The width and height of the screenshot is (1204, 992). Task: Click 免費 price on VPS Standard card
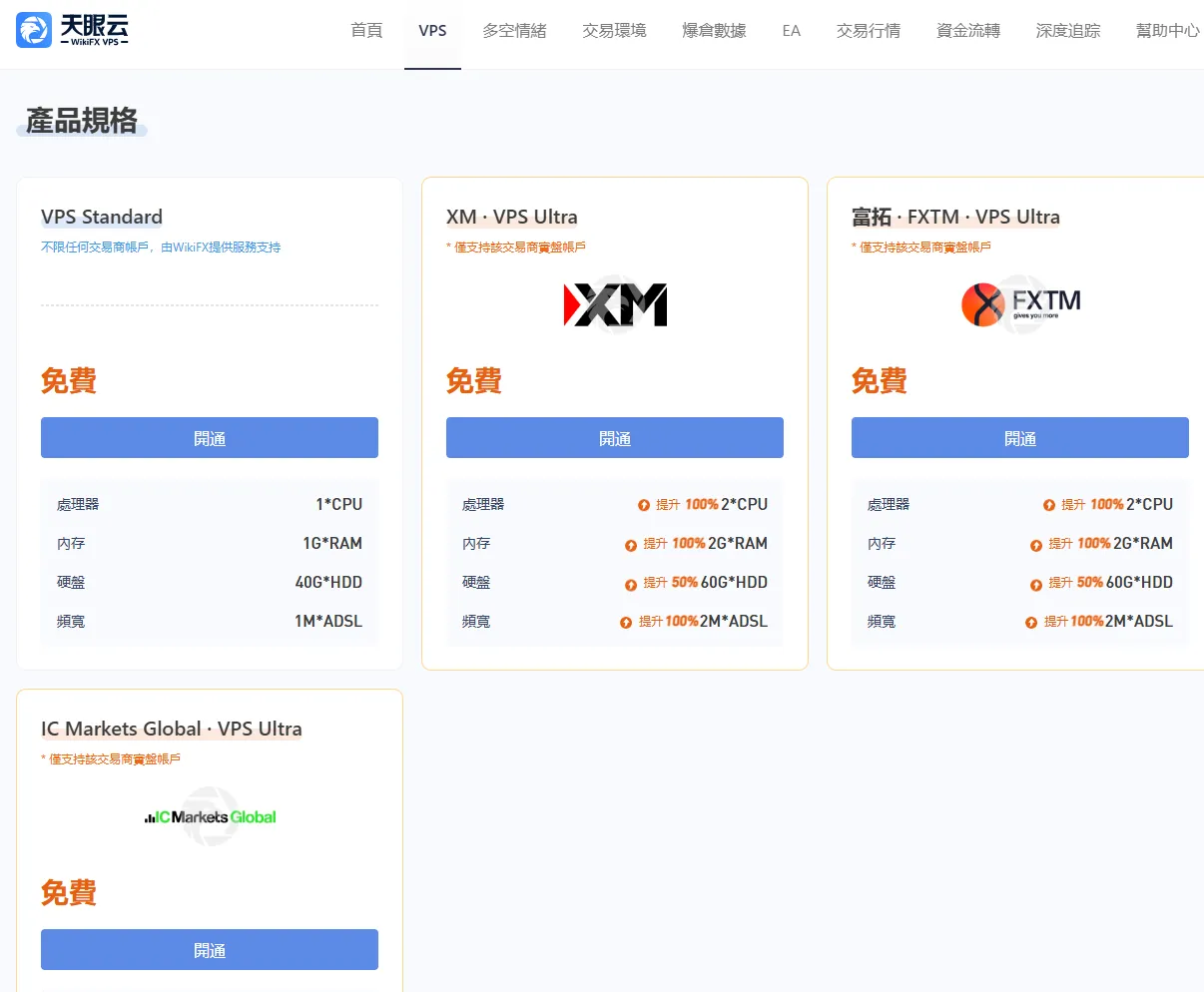69,380
